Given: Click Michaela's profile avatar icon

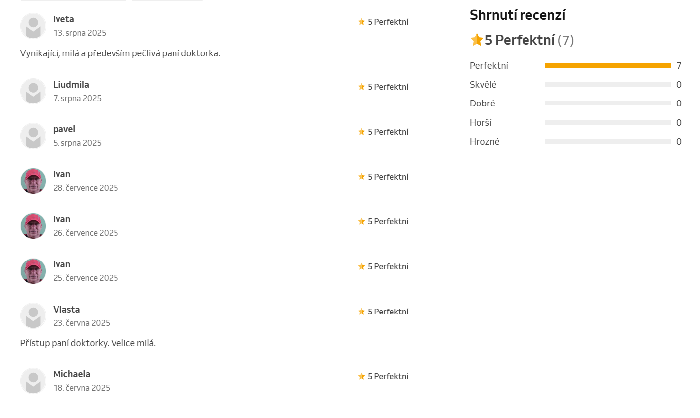Looking at the screenshot, I should (x=33, y=380).
